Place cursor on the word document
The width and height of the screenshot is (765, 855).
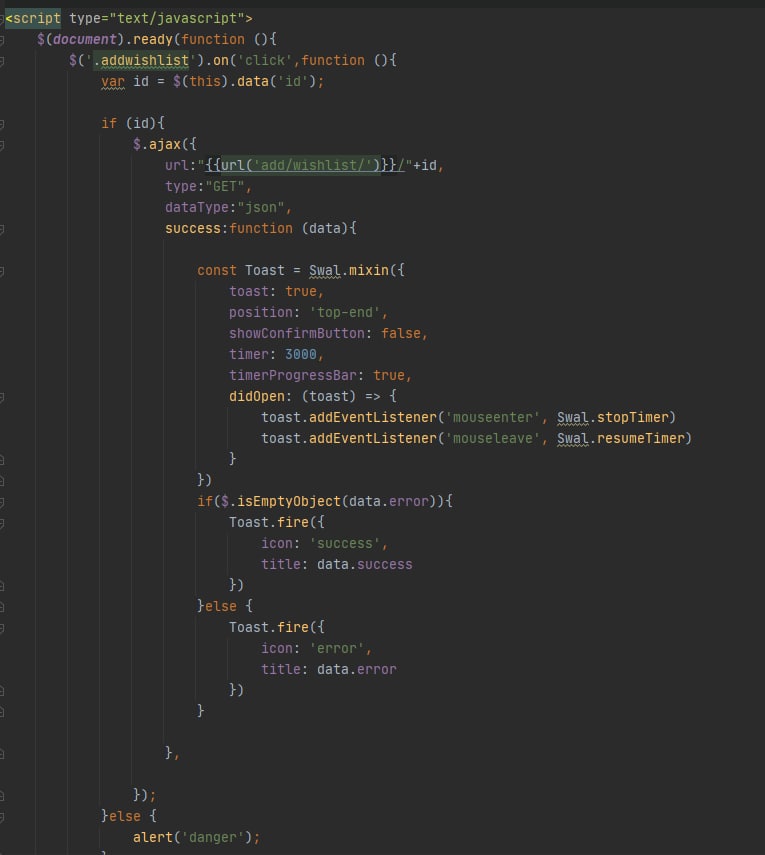click(85, 39)
